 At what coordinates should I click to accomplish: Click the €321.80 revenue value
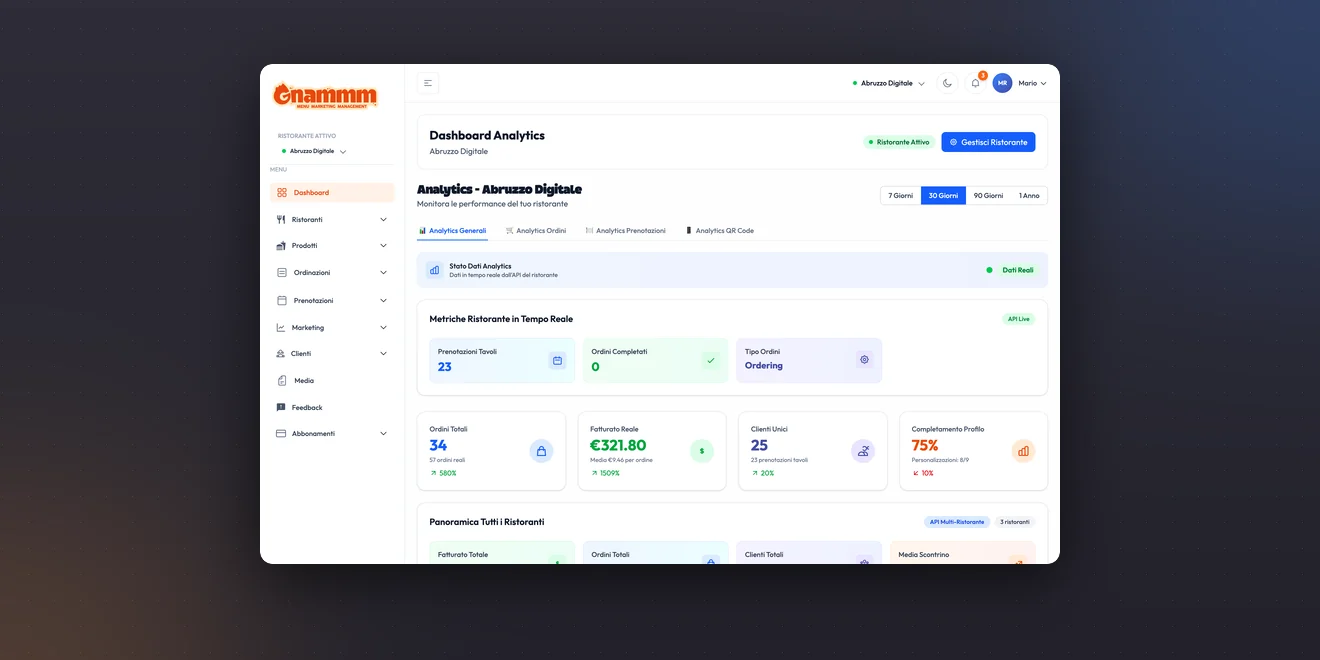[x=618, y=445]
